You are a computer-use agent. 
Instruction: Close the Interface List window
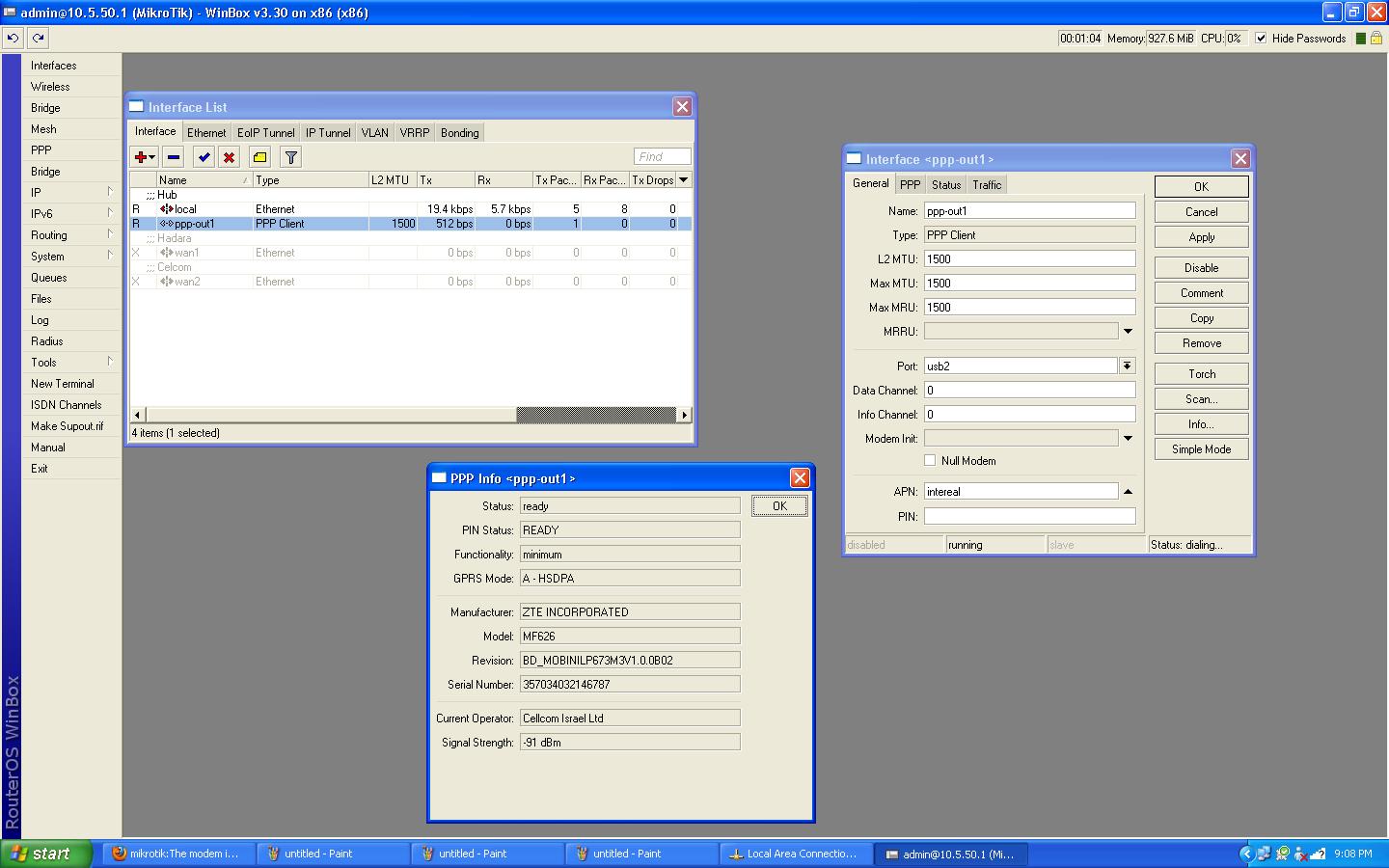[682, 106]
